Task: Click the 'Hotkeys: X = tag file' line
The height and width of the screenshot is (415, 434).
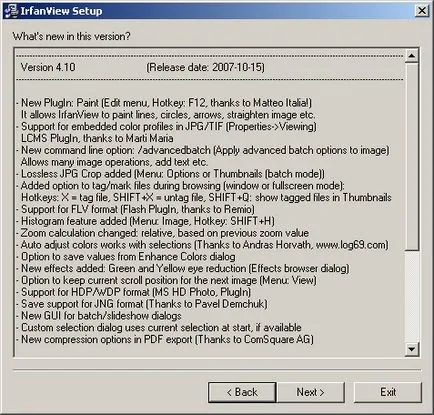Action: pyautogui.click(x=206, y=198)
